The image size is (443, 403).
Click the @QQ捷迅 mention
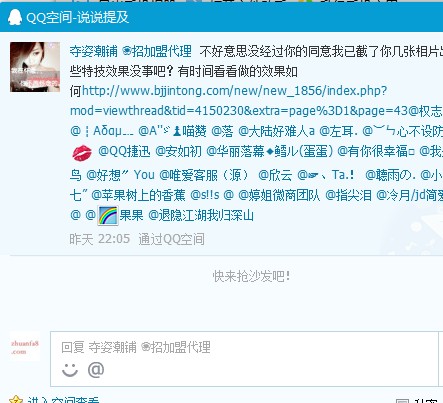pos(124,151)
